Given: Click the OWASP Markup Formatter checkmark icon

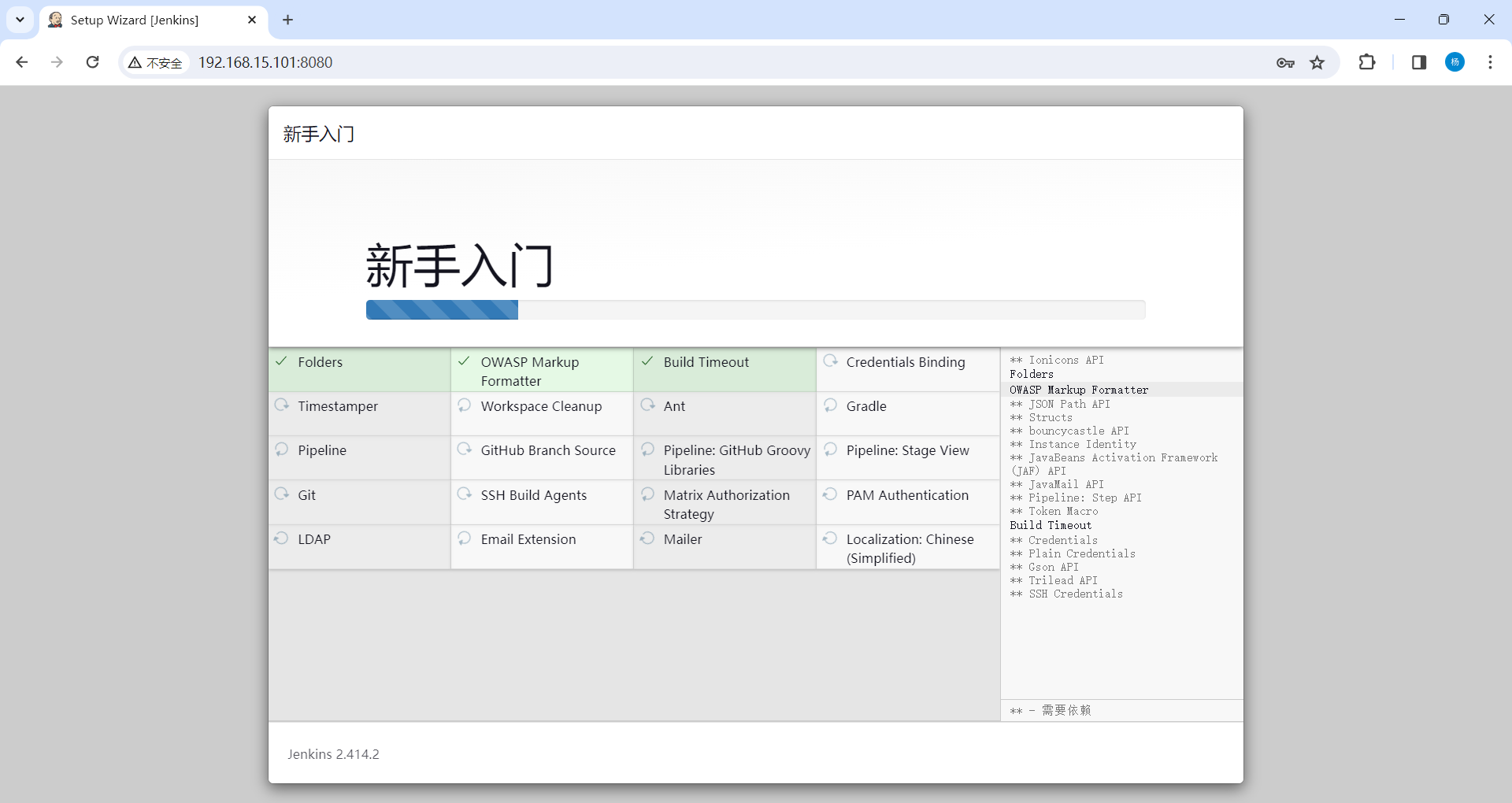Looking at the screenshot, I should pos(464,361).
